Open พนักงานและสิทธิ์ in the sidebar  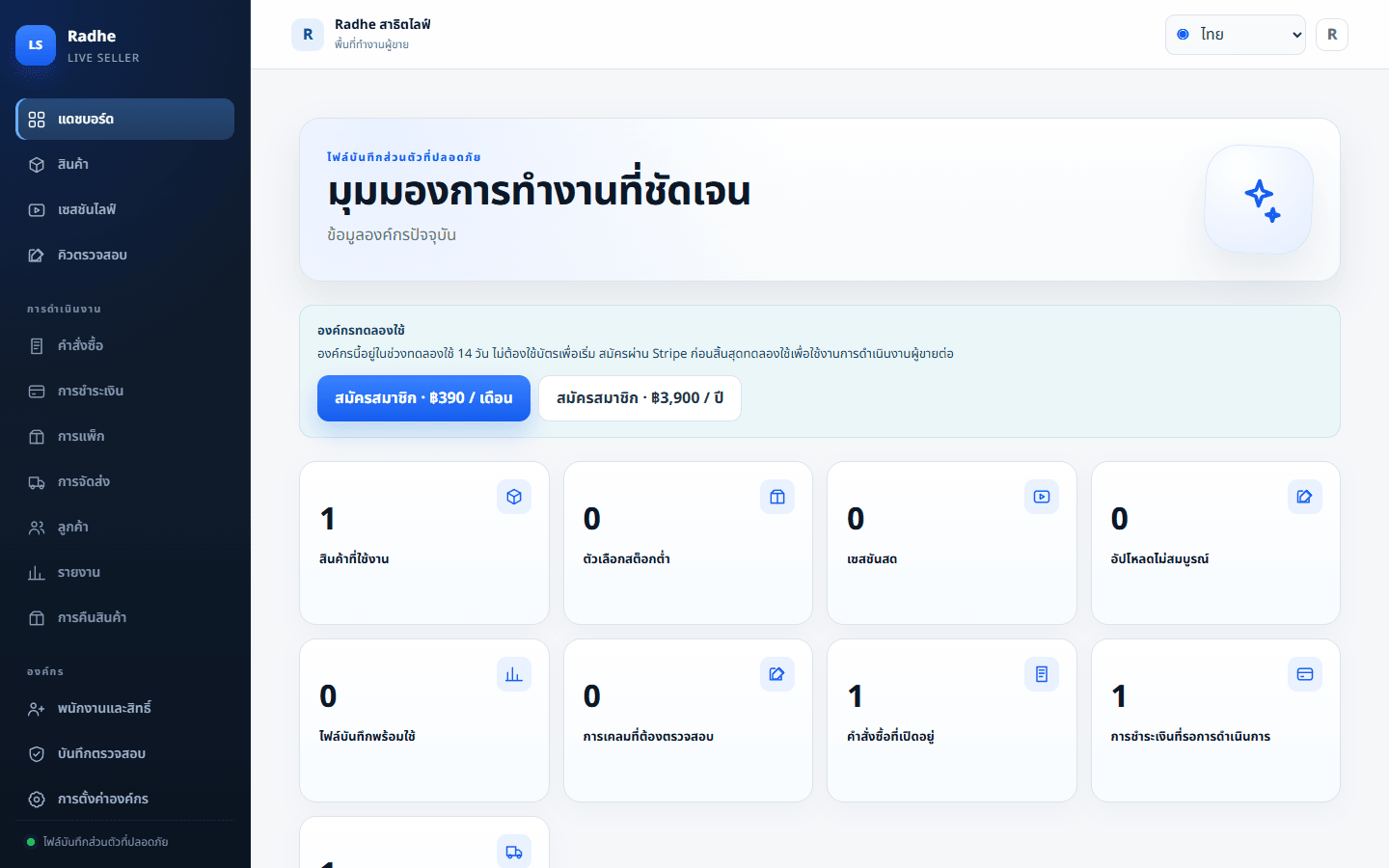(x=125, y=708)
